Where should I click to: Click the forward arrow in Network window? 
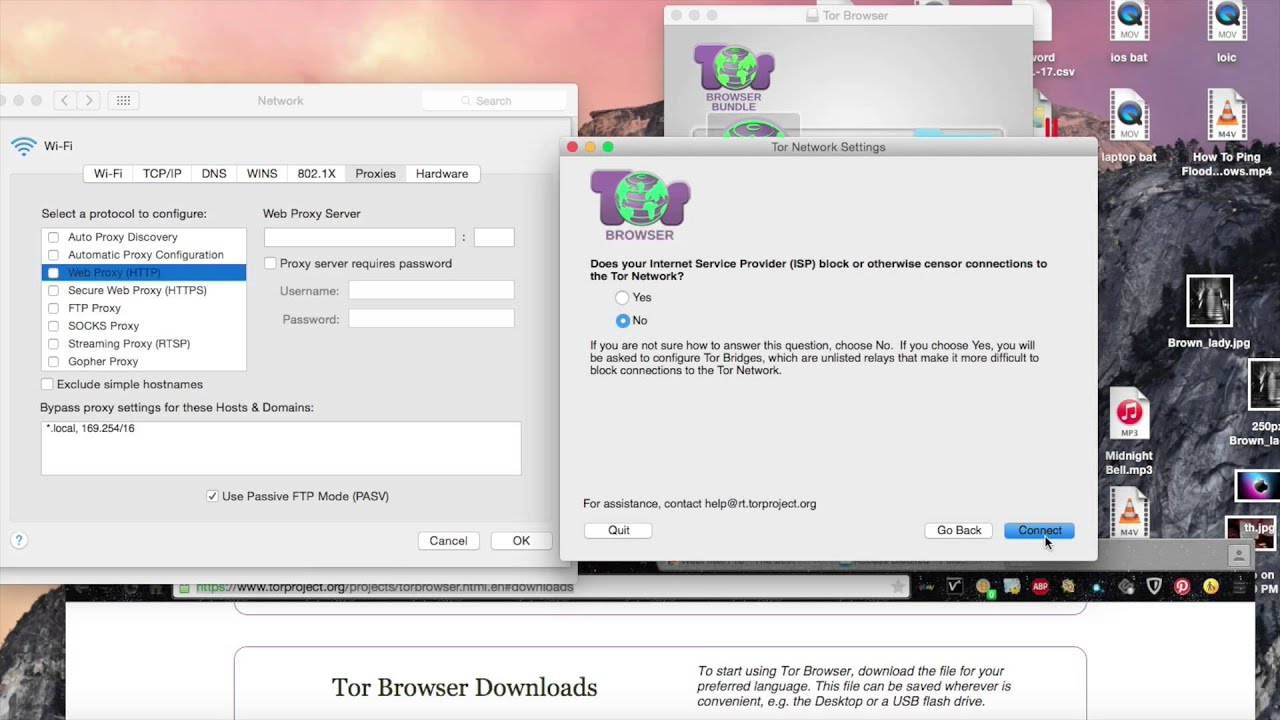(89, 100)
